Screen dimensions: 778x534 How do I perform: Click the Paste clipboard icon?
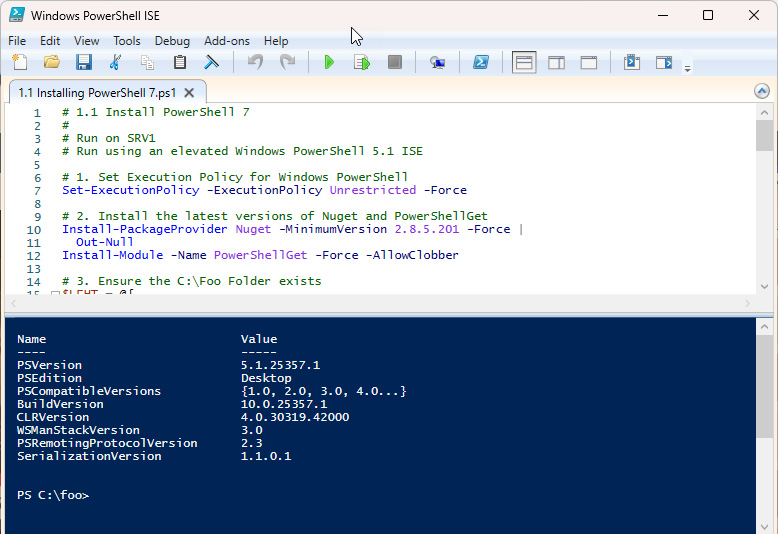180,63
